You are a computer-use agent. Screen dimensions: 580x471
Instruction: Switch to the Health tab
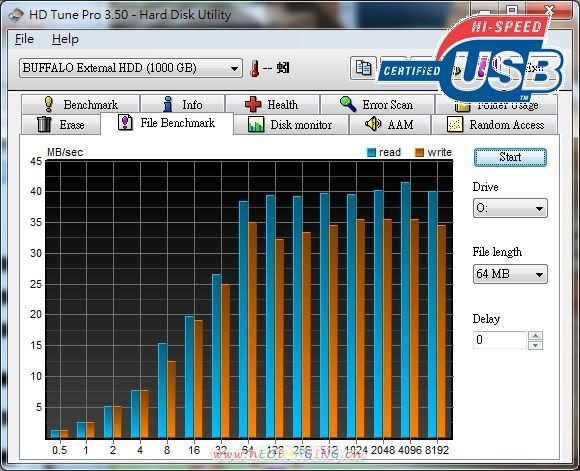[x=272, y=105]
